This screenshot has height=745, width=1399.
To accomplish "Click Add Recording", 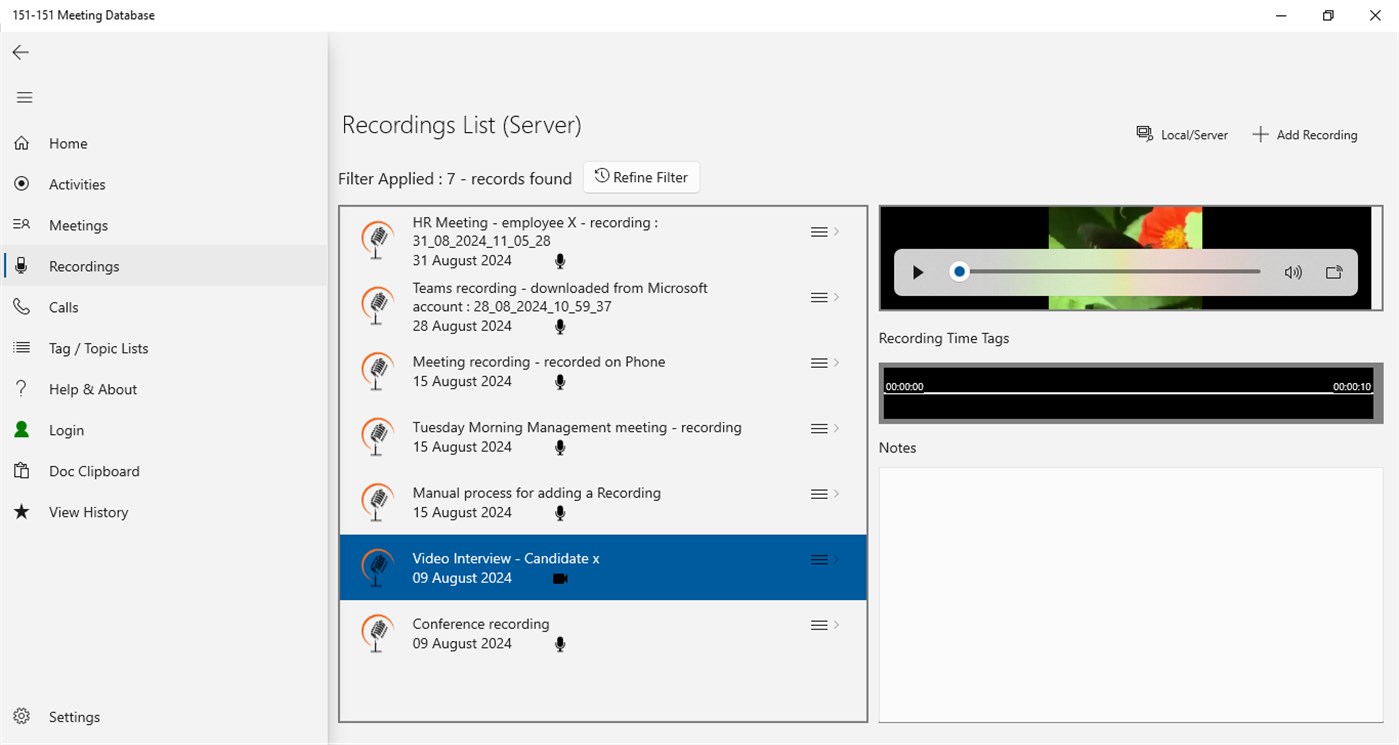I will tap(1305, 133).
